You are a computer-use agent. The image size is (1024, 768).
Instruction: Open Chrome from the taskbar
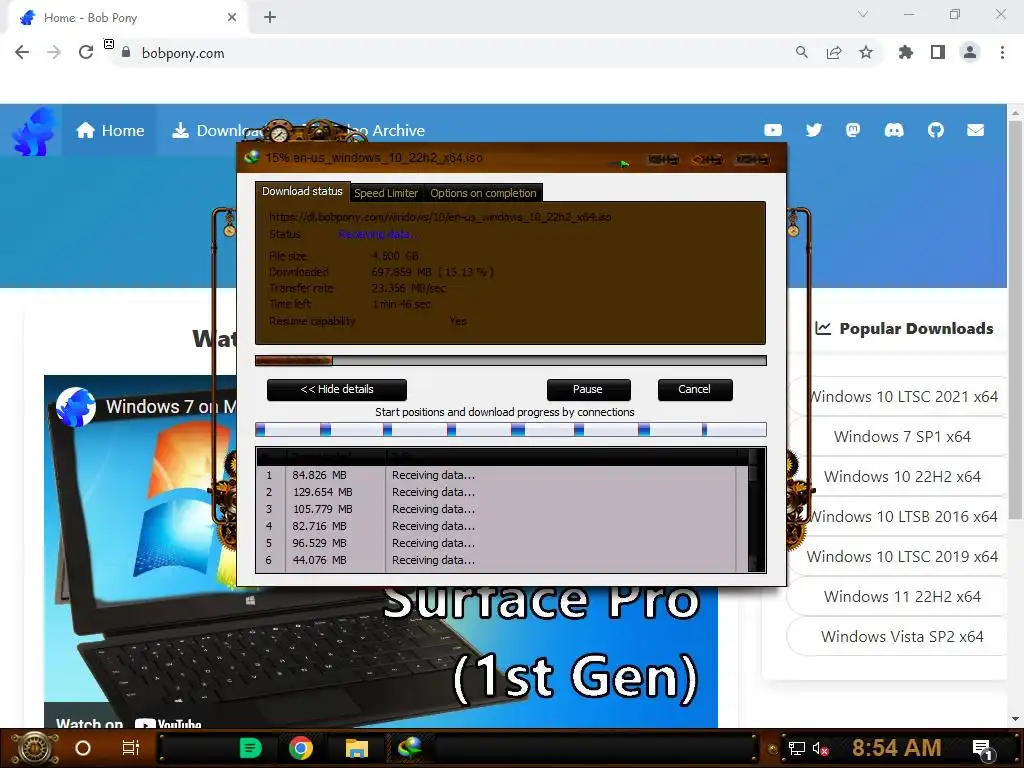point(301,748)
